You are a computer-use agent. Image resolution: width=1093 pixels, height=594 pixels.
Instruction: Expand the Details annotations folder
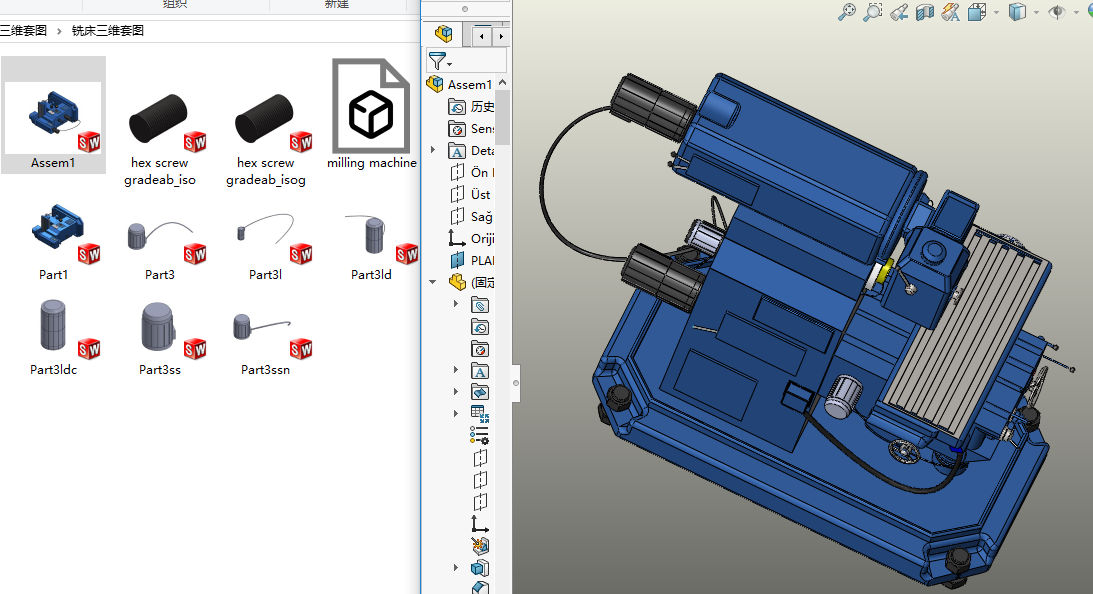(433, 151)
